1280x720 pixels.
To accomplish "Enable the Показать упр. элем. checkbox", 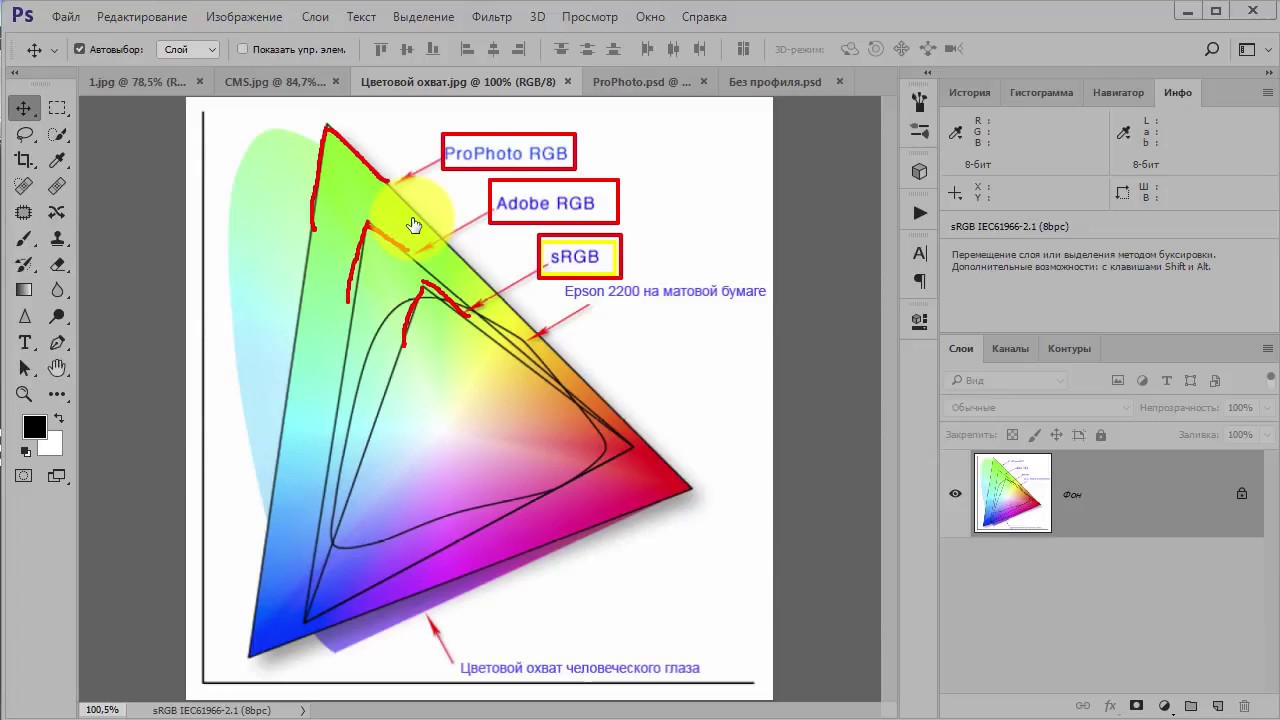I will [242, 49].
